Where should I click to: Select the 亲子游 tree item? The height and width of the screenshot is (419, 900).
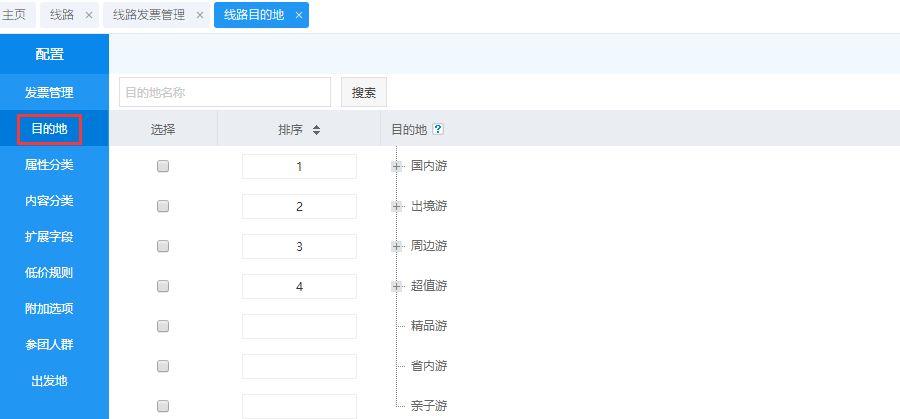pos(428,406)
